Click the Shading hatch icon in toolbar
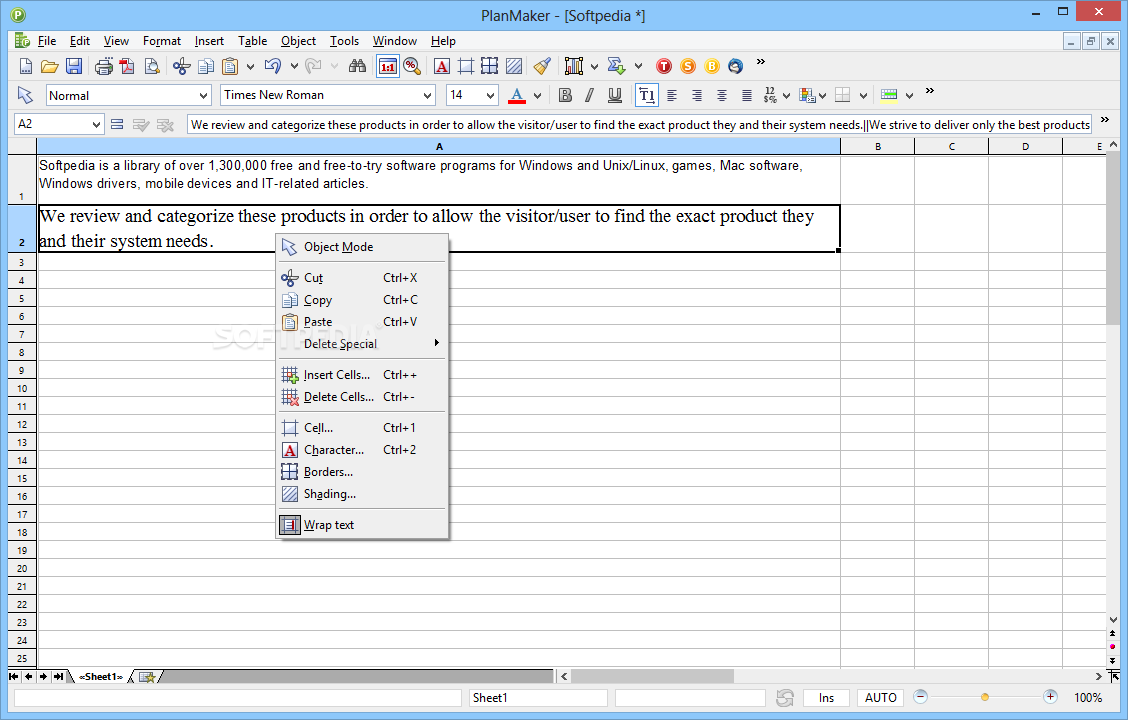Screen dimensions: 1128x720 514,67
